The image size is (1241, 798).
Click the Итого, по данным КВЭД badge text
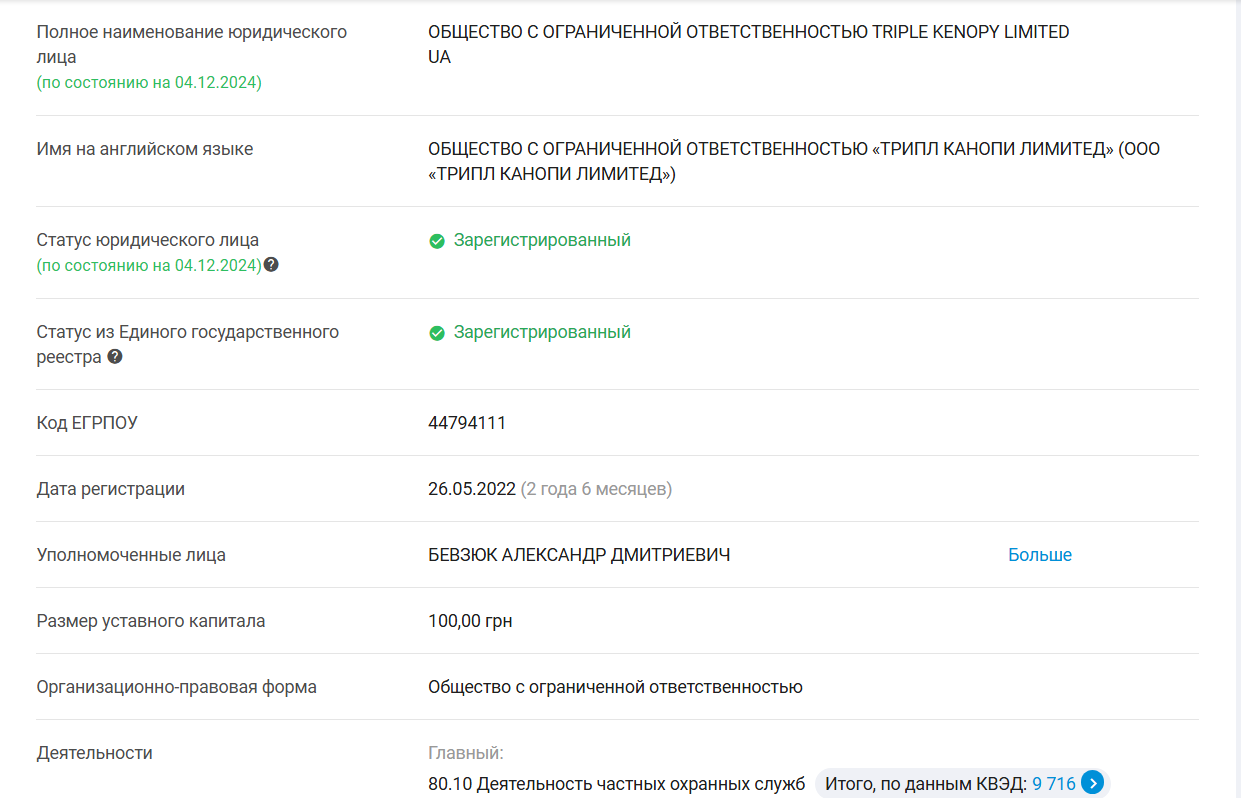coord(925,784)
